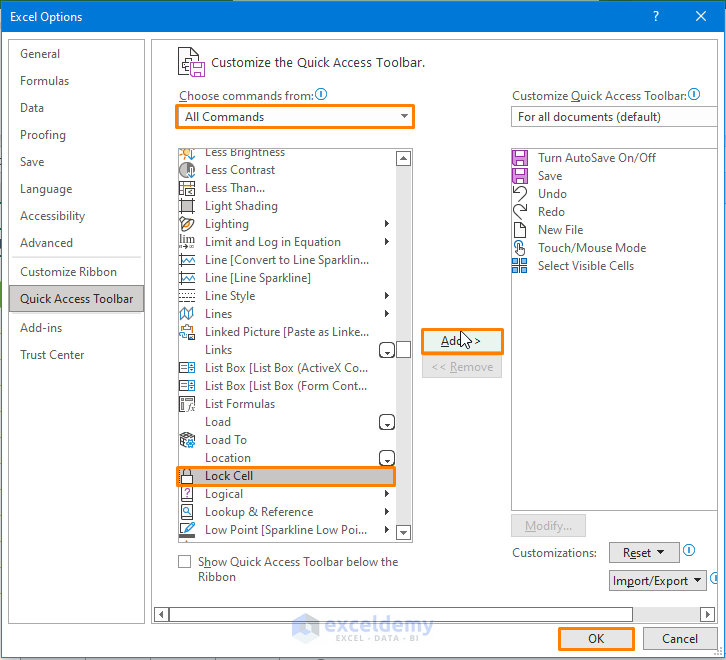726x660 pixels.
Task: Expand the Load group dropdown indicator
Action: (387, 422)
